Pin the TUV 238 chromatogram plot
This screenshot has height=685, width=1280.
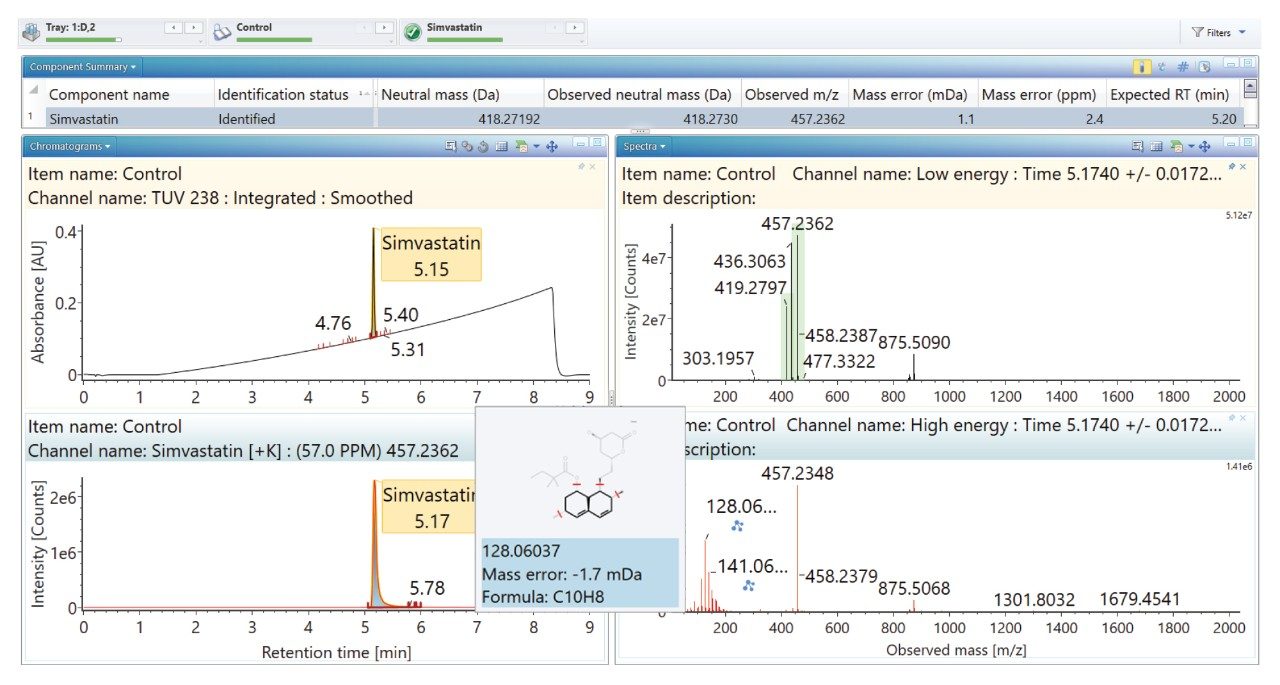pos(581,166)
